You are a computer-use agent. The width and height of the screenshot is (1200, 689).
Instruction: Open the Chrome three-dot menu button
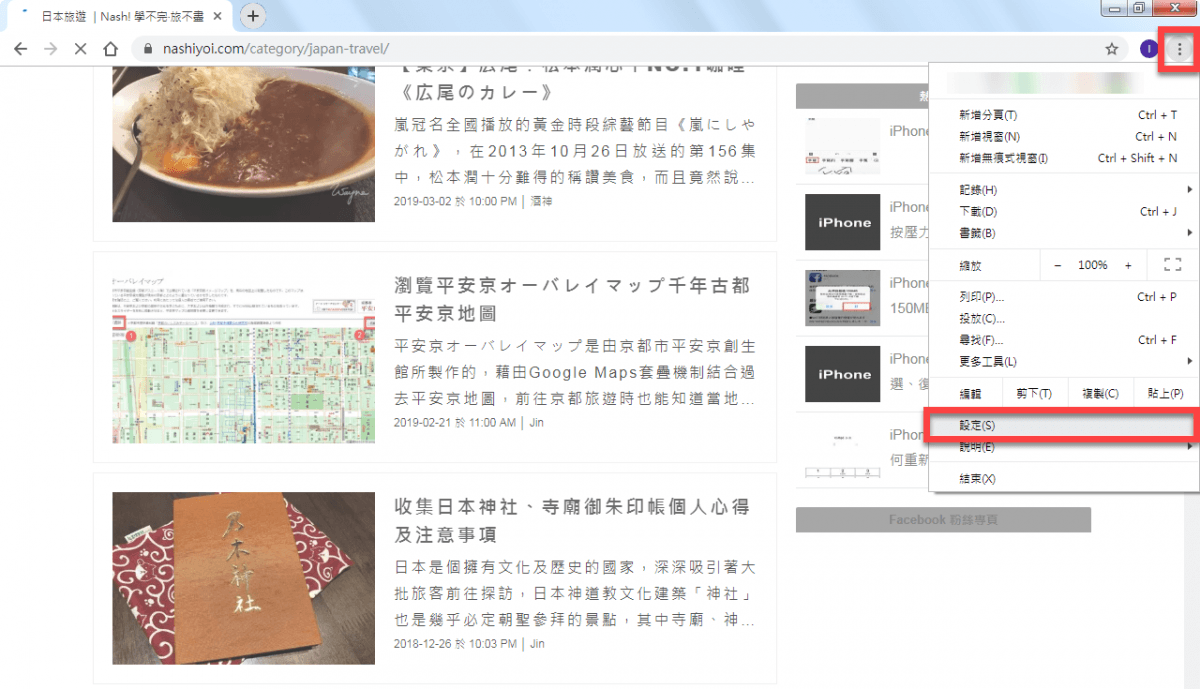pos(1180,49)
